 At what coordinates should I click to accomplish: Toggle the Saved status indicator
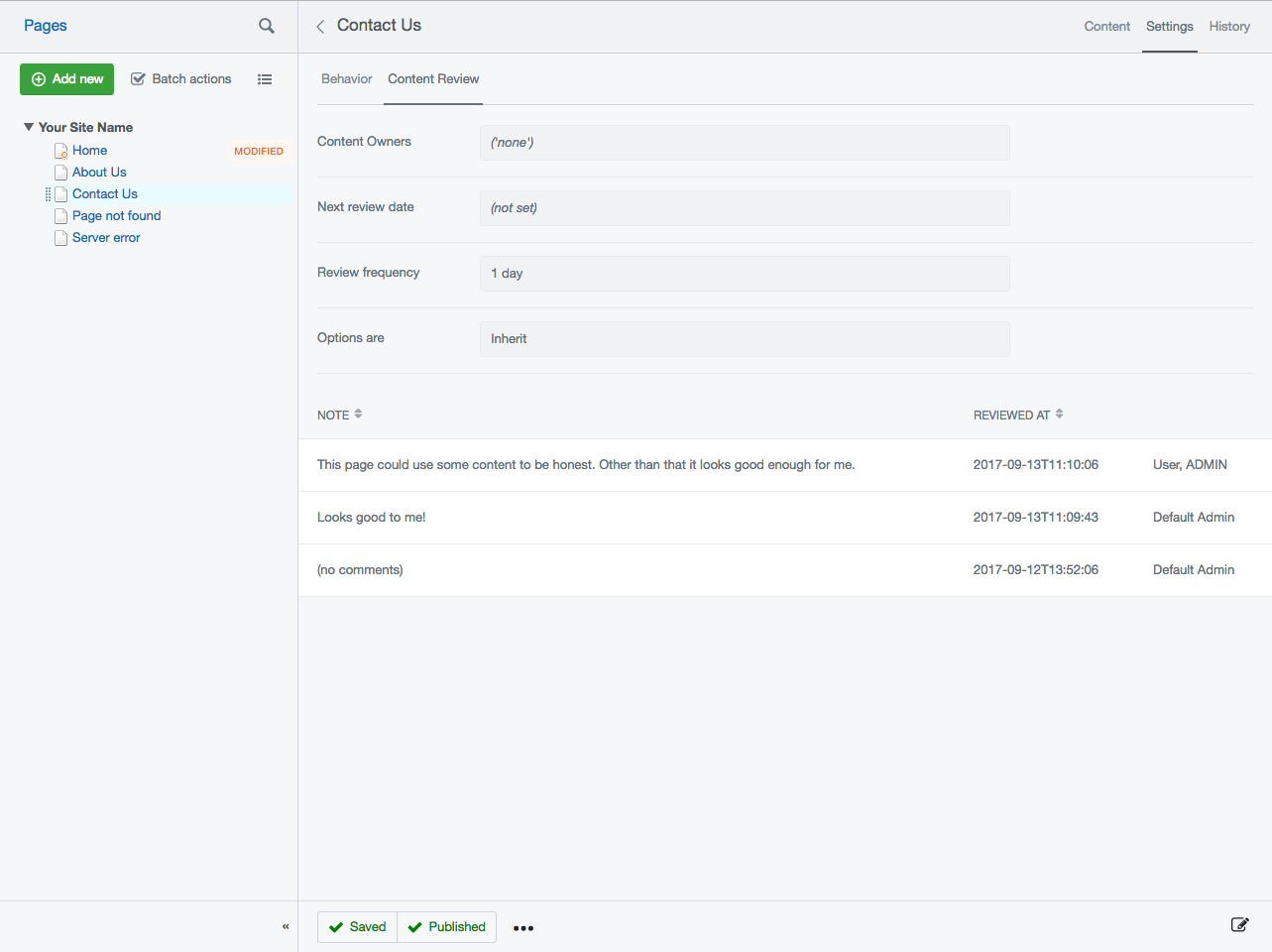(356, 926)
